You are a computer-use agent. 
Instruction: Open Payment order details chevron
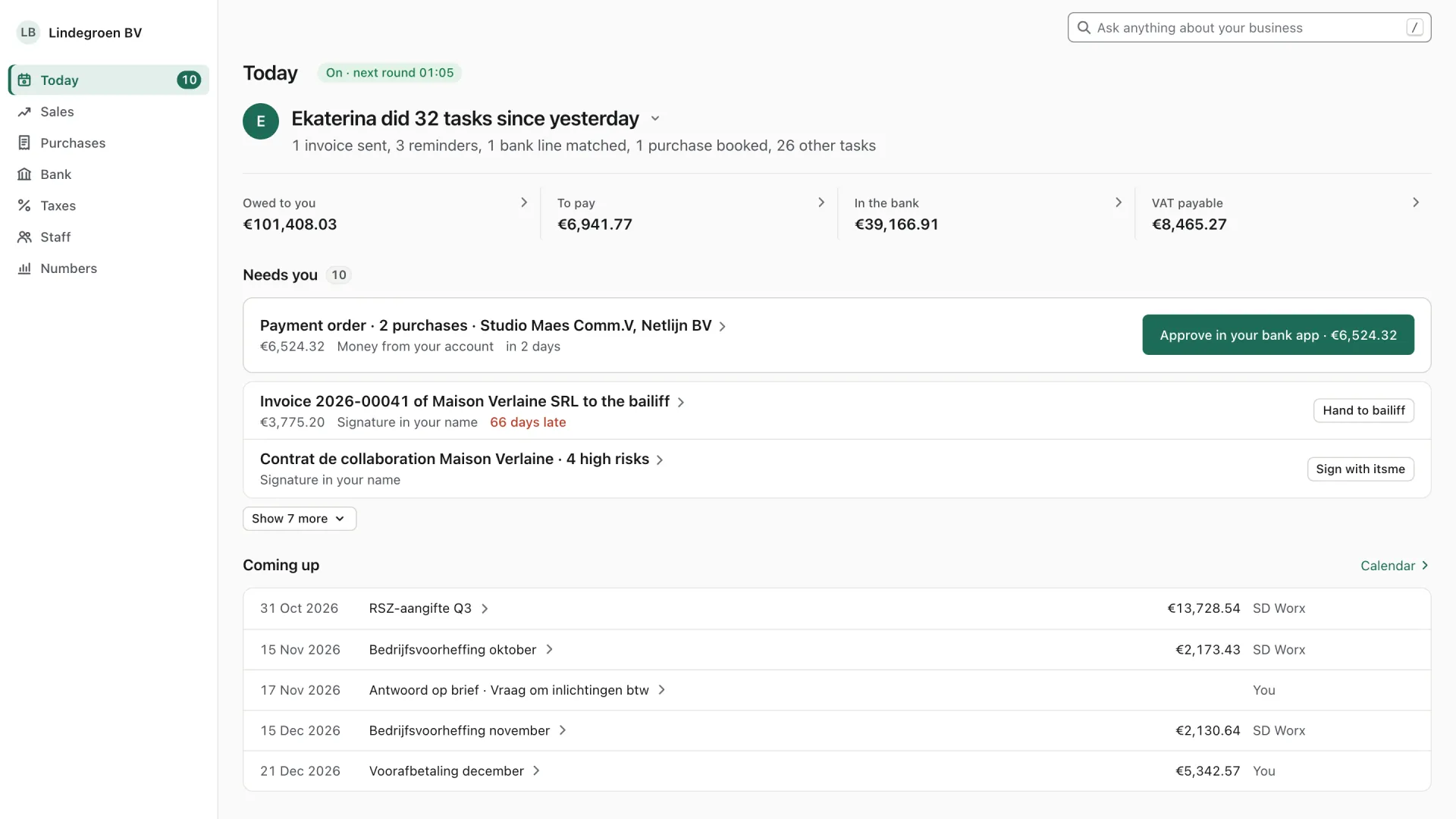[x=723, y=326]
